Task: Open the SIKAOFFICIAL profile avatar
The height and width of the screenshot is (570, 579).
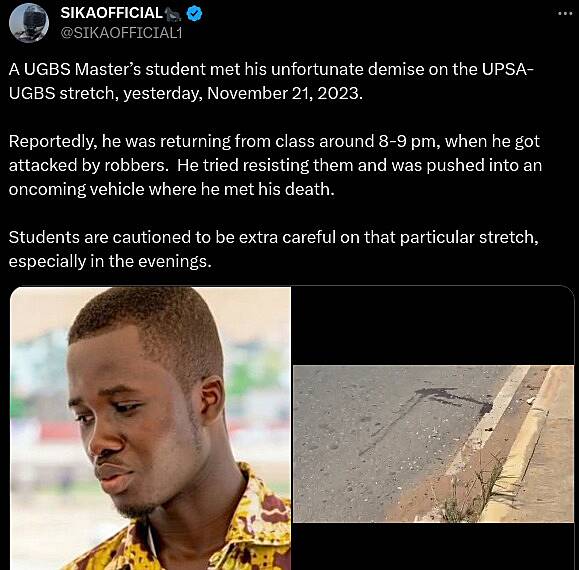Action: (29, 23)
